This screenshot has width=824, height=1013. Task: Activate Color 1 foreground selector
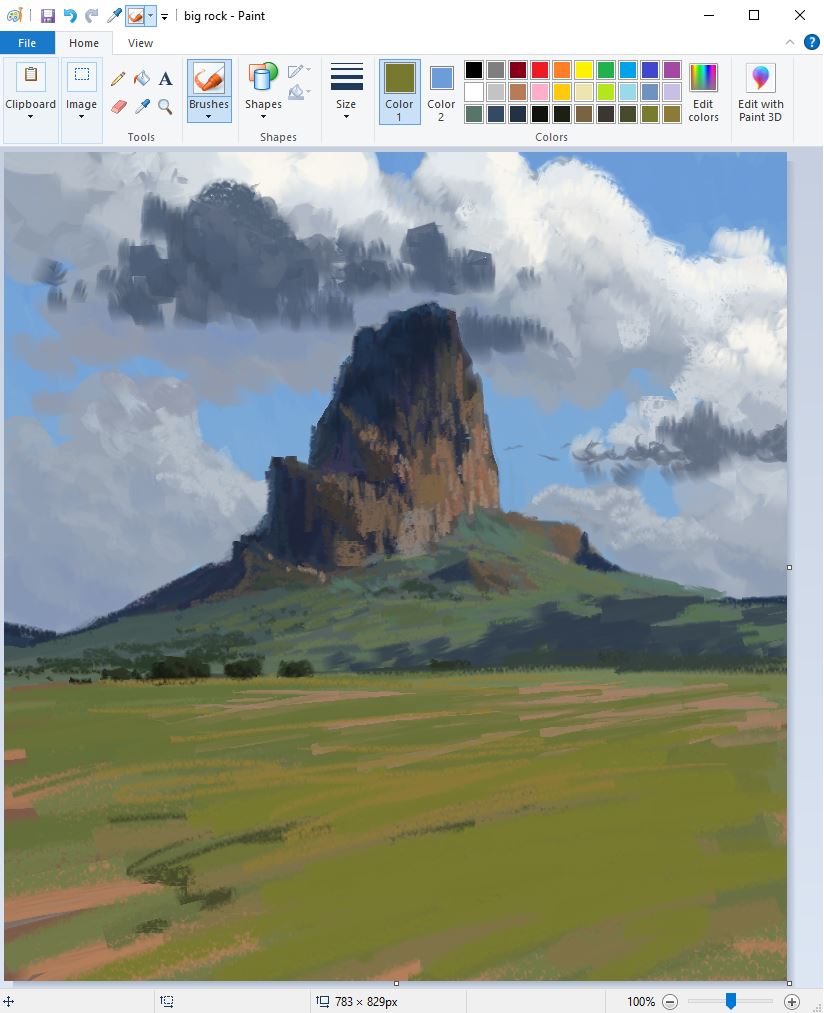coord(399,92)
